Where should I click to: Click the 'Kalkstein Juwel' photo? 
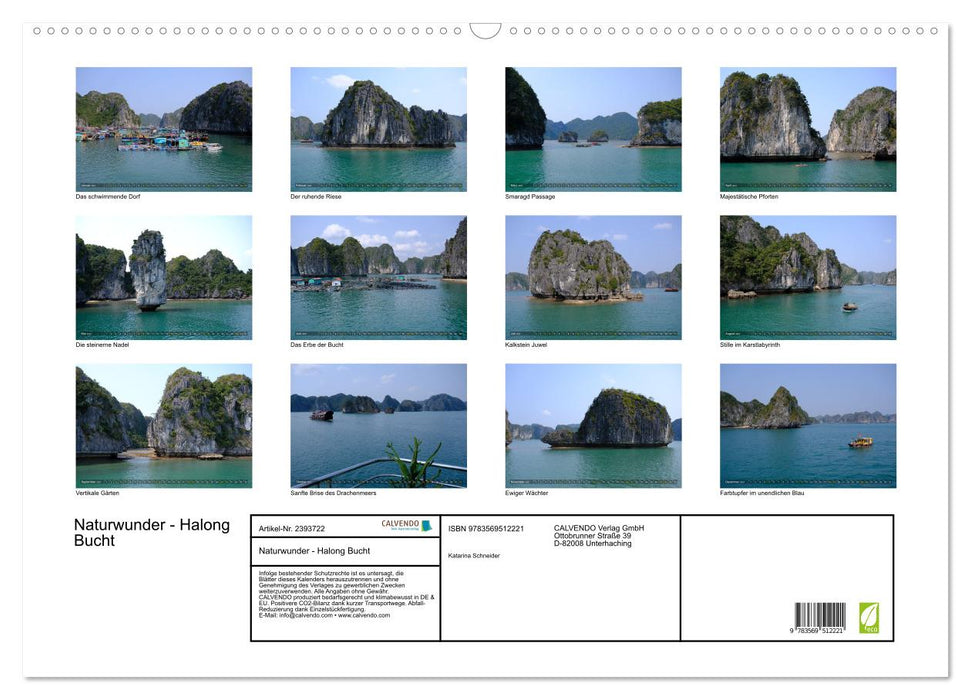593,278
